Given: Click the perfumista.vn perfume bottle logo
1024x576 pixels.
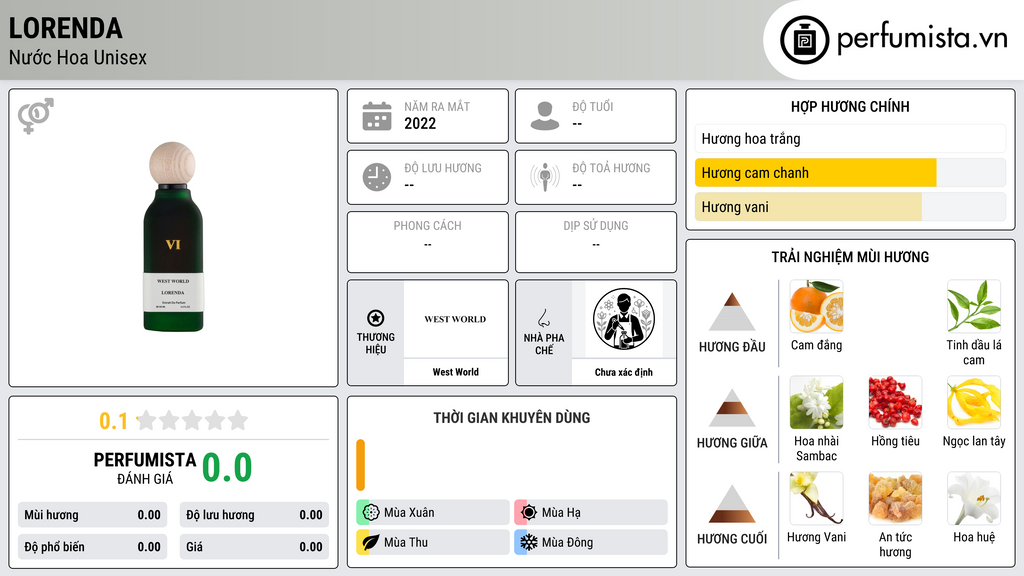Looking at the screenshot, I should click(804, 40).
